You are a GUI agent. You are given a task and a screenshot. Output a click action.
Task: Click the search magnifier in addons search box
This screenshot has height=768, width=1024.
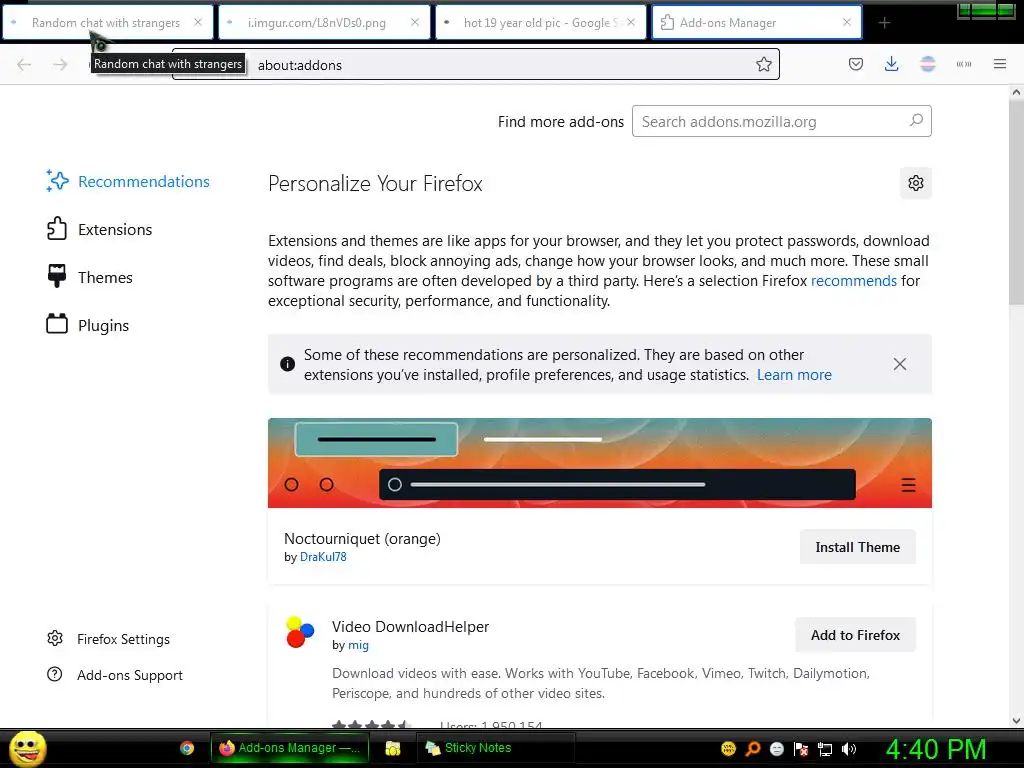916,121
